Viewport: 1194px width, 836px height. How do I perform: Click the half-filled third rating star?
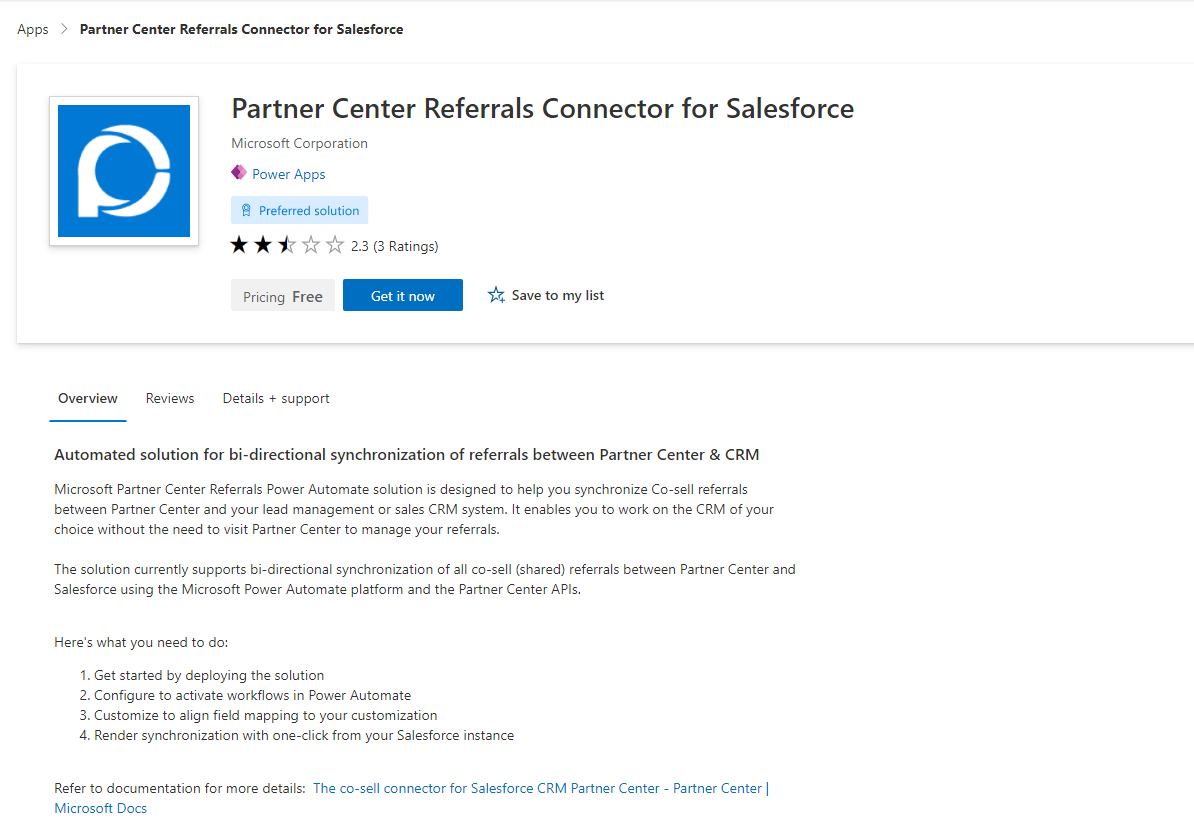[287, 245]
